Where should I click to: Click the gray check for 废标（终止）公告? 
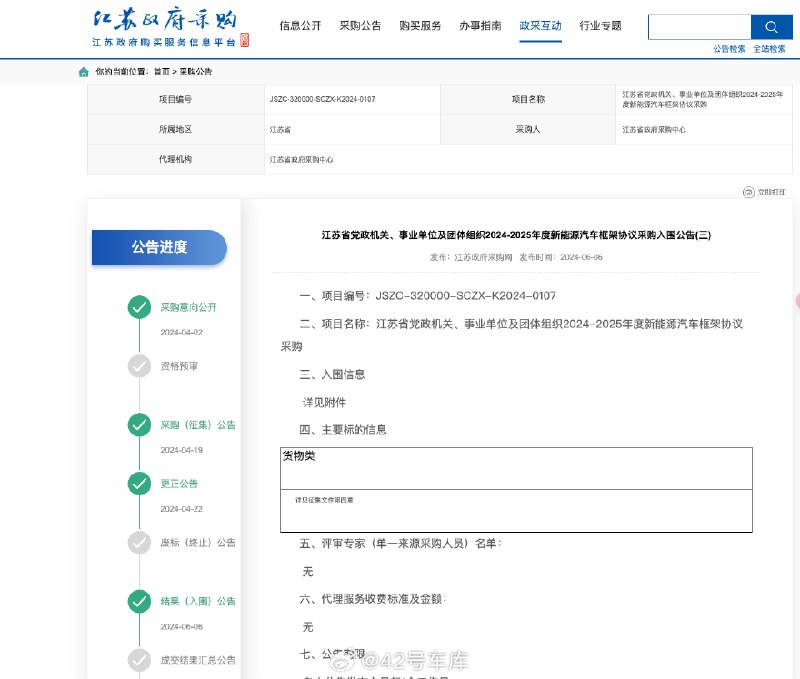point(139,542)
